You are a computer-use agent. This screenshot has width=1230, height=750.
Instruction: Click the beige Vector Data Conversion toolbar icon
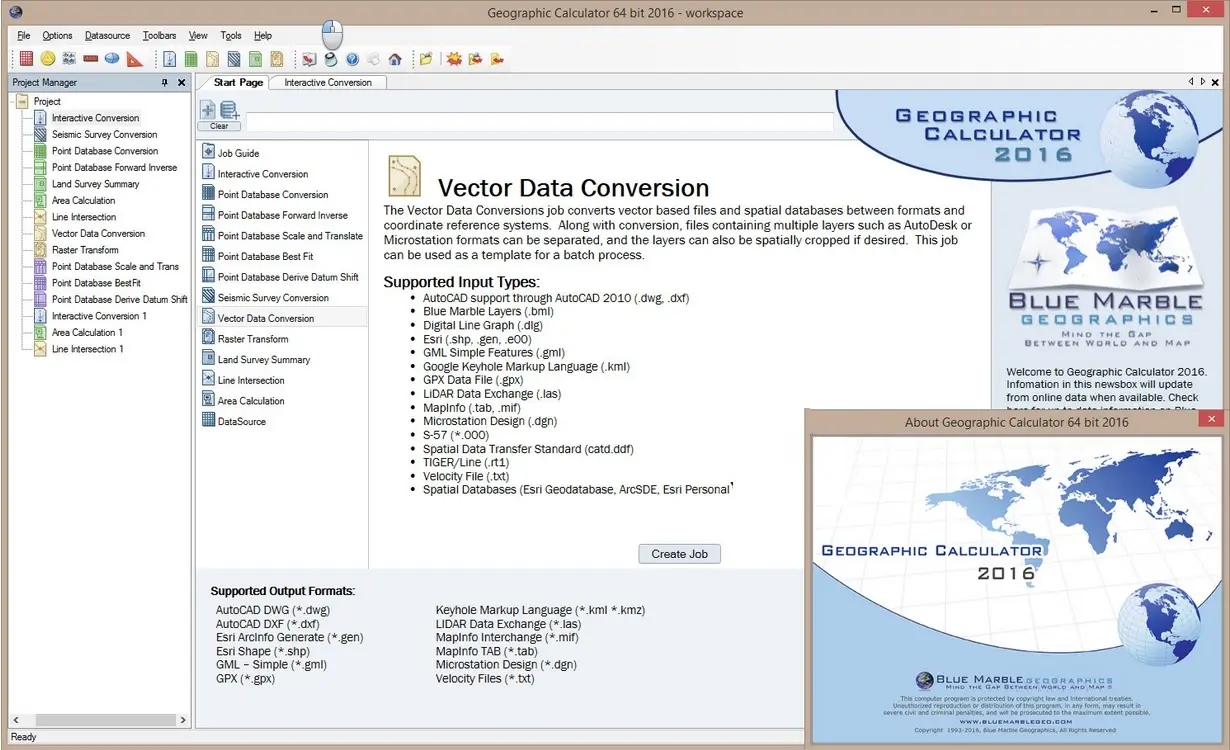click(x=213, y=59)
